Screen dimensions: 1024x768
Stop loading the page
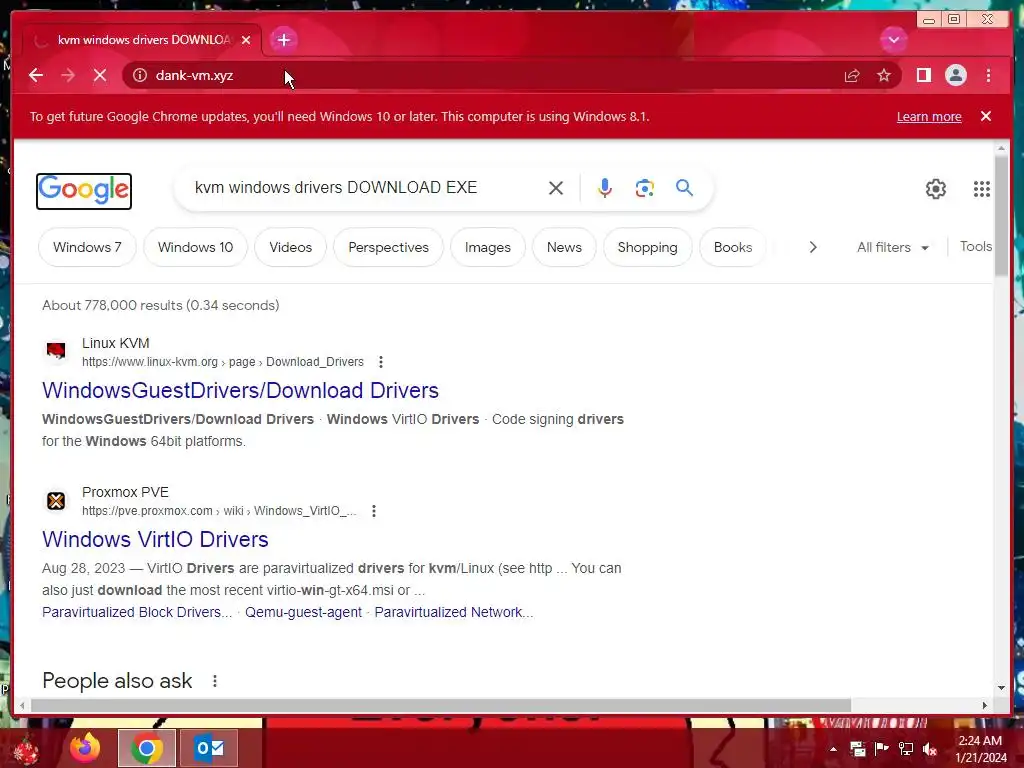100,76
